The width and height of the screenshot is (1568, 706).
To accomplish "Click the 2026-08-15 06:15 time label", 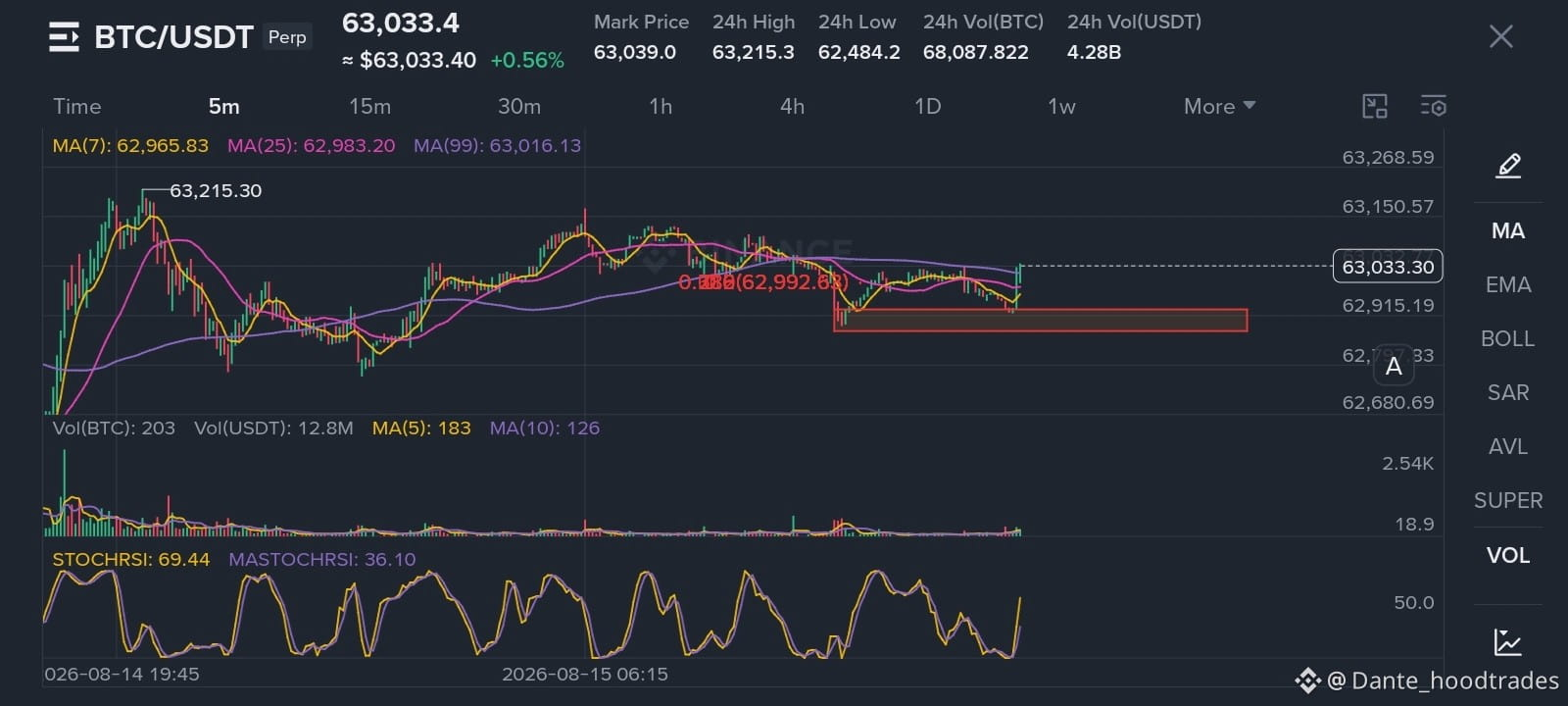I will point(585,674).
